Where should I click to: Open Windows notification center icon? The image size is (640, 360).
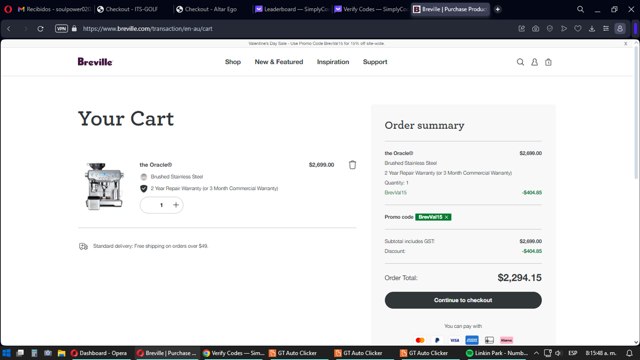(629, 353)
